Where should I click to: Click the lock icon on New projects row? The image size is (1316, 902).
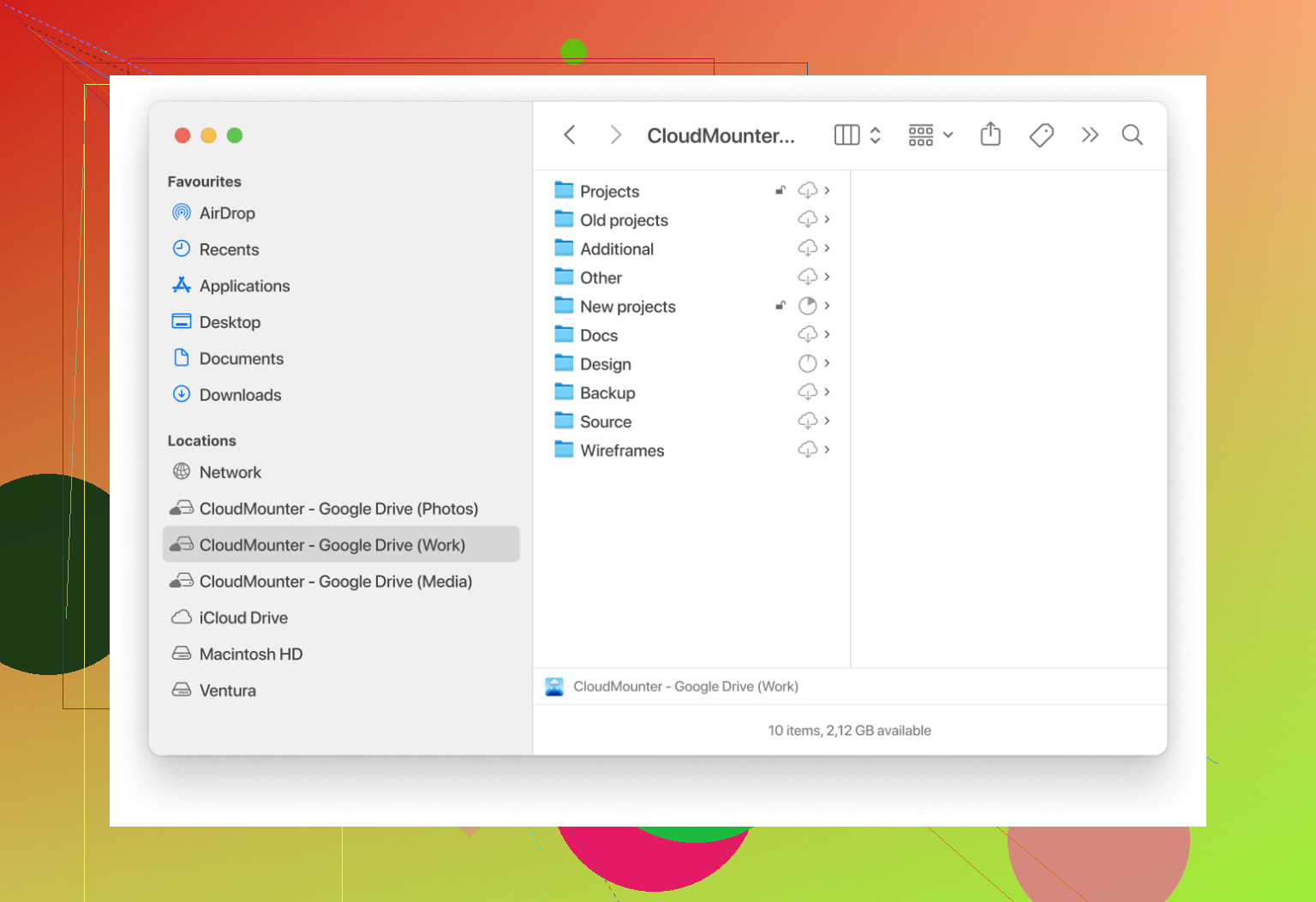(x=781, y=306)
